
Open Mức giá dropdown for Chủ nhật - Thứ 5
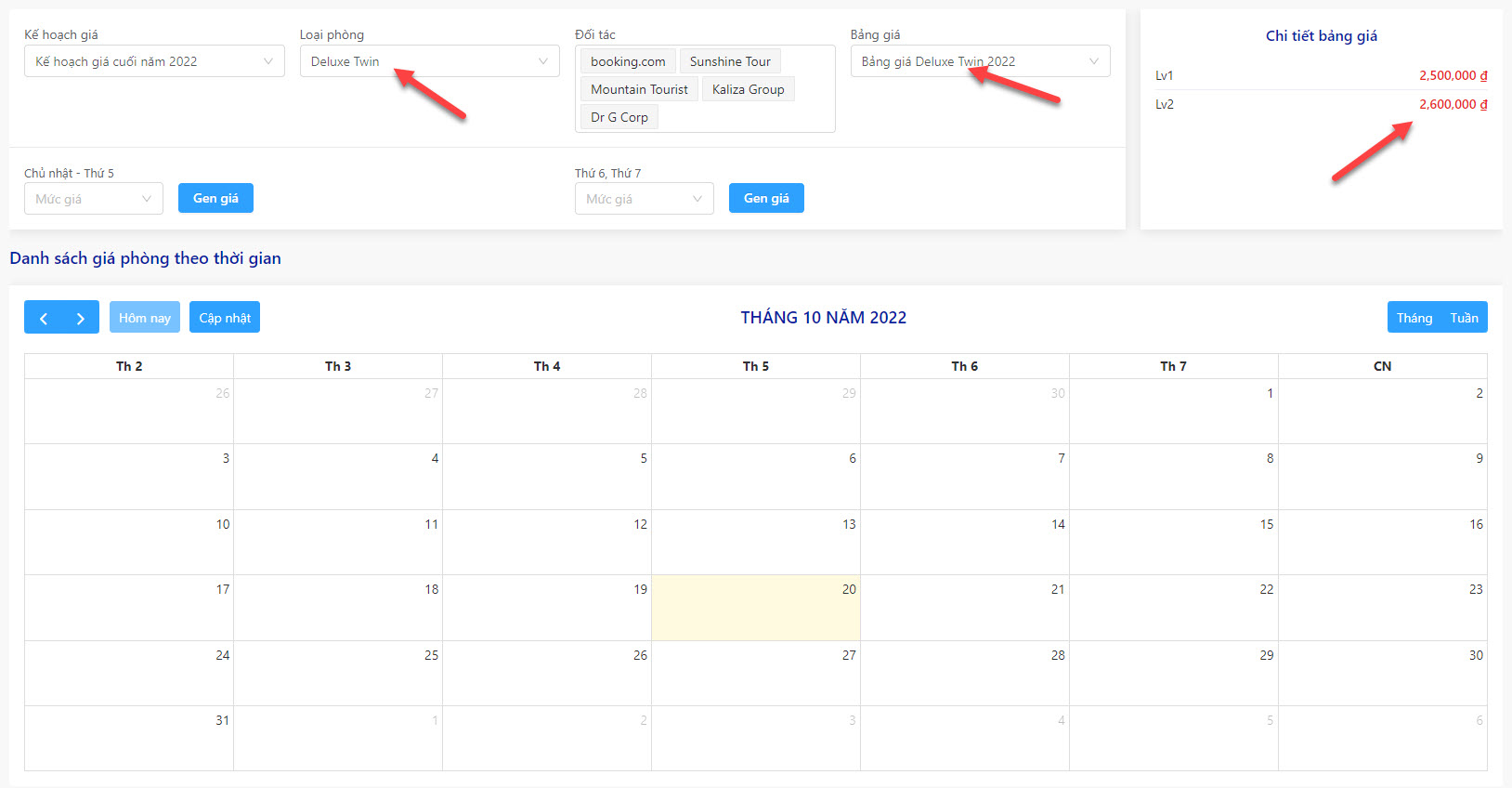point(94,199)
